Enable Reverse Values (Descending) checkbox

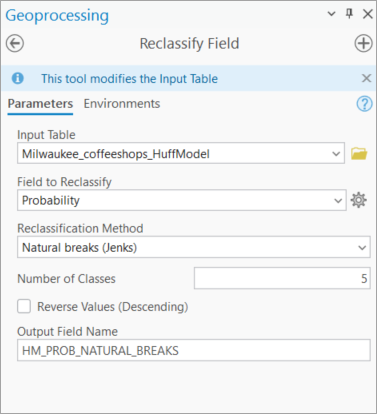[24, 306]
